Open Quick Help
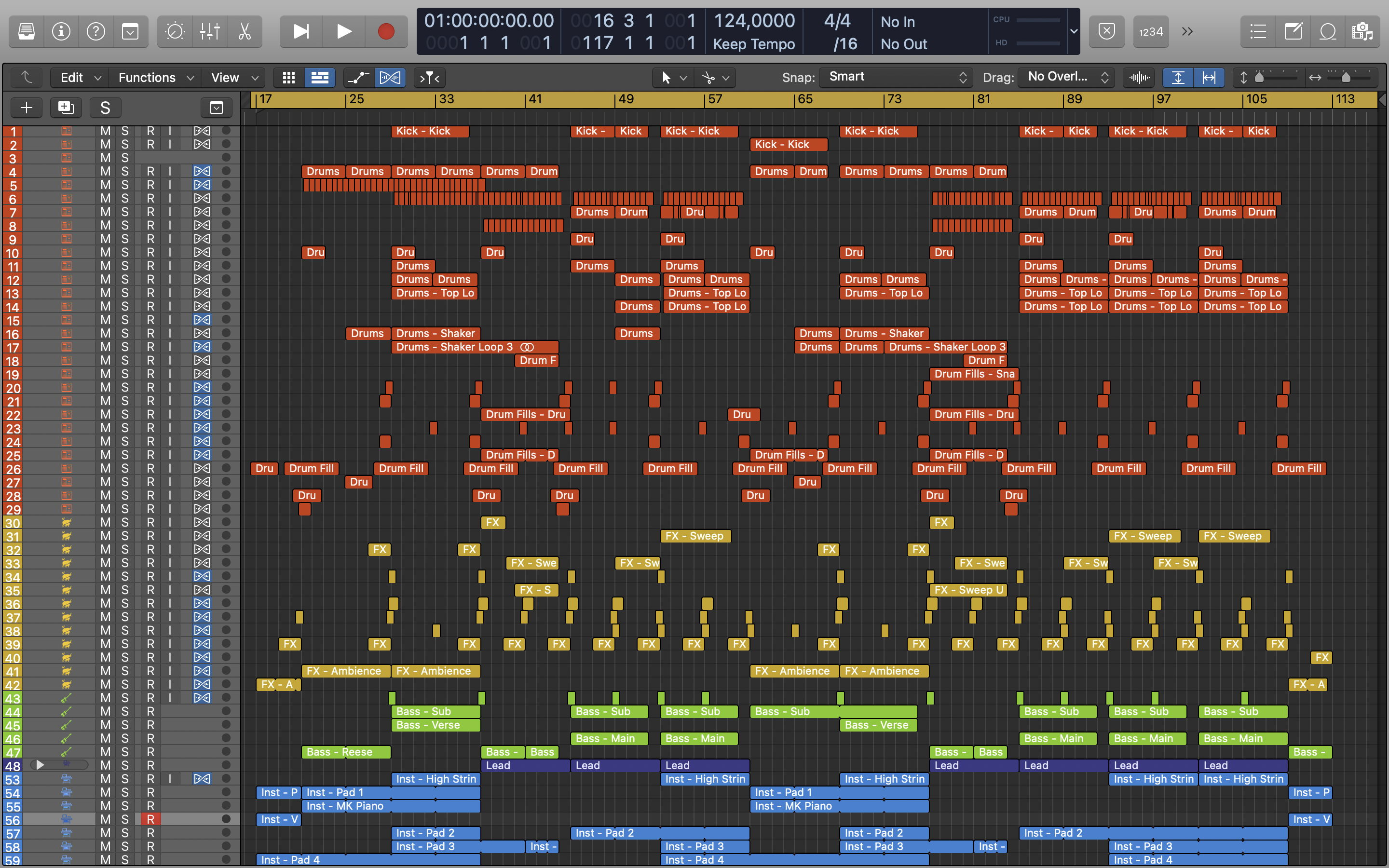 (95, 31)
